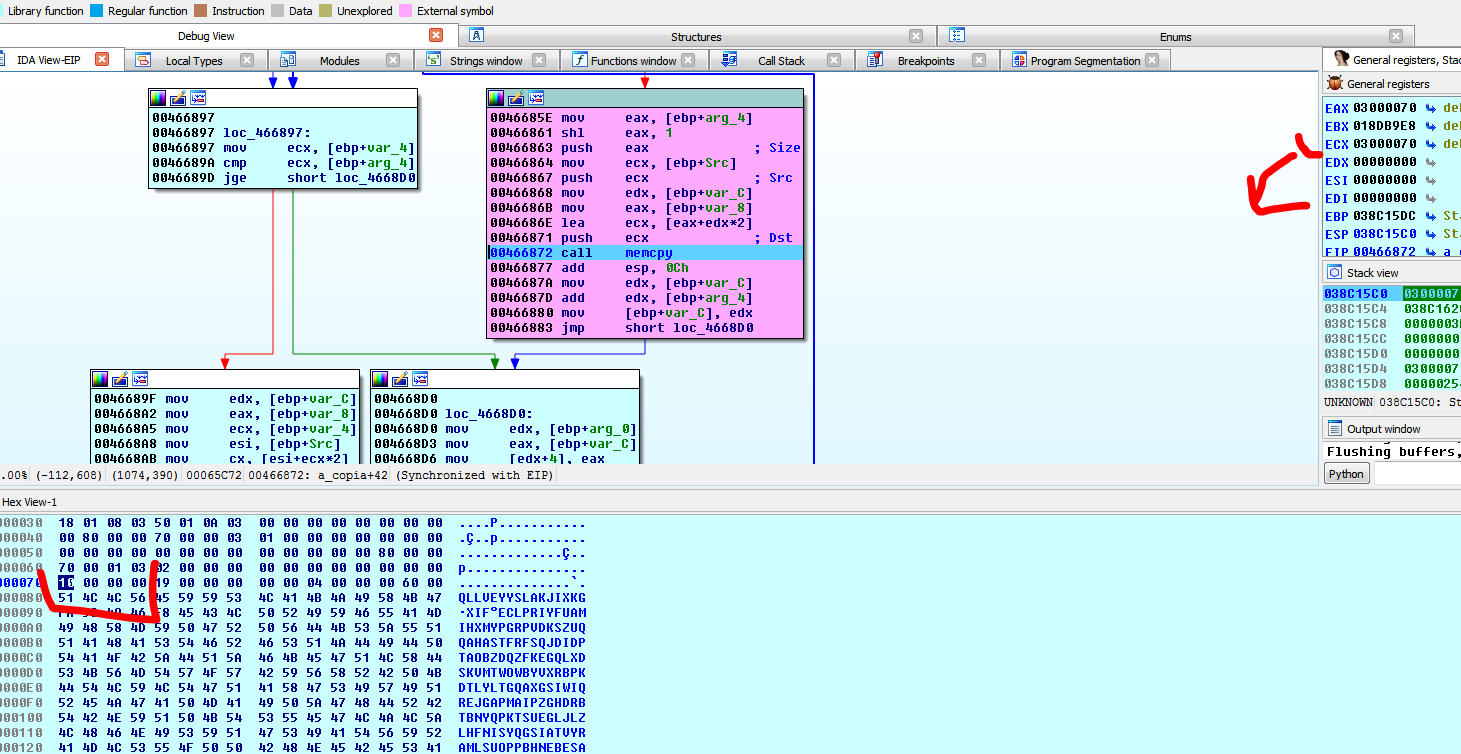Open the Structures tab

tap(696, 37)
